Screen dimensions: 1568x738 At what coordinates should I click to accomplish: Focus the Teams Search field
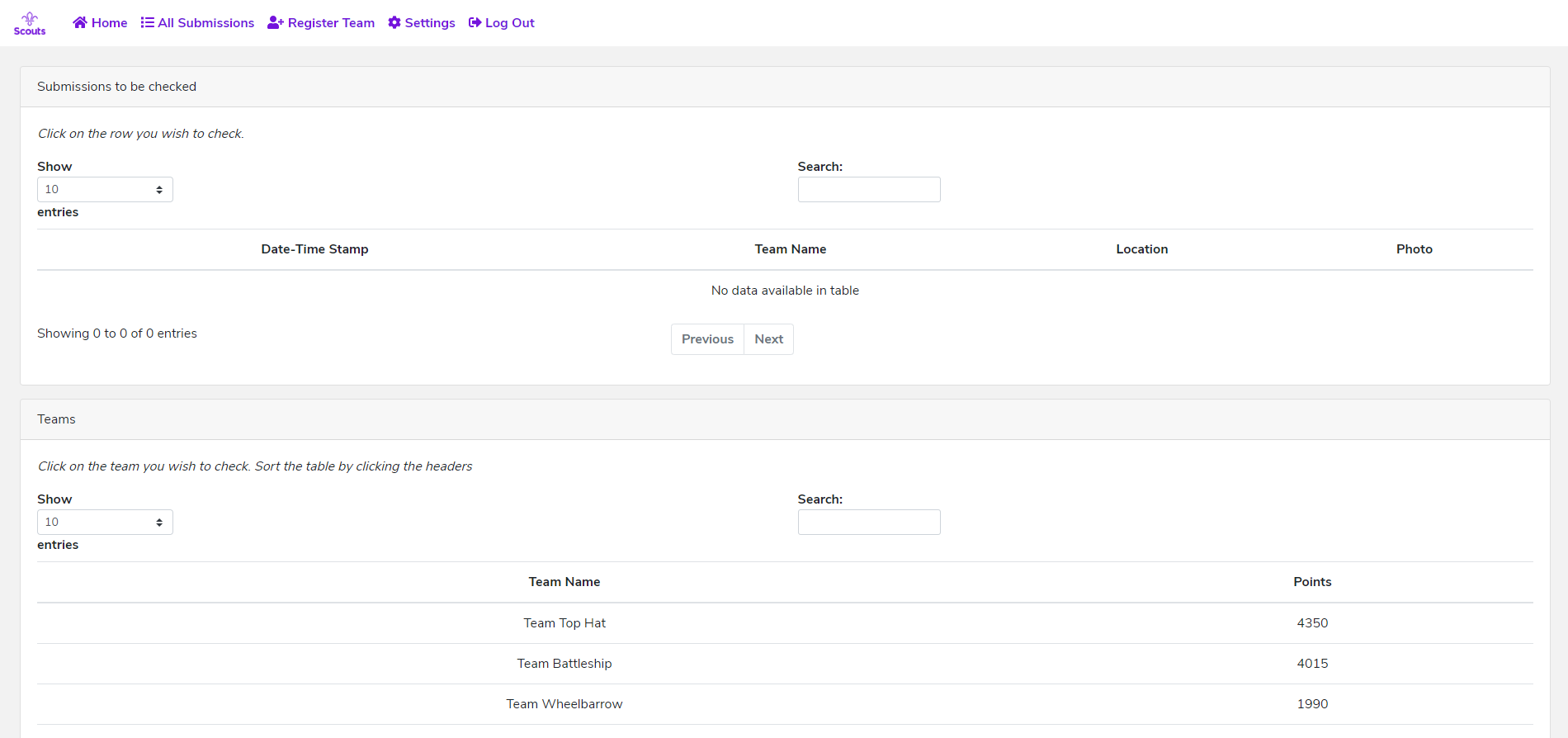coord(869,523)
